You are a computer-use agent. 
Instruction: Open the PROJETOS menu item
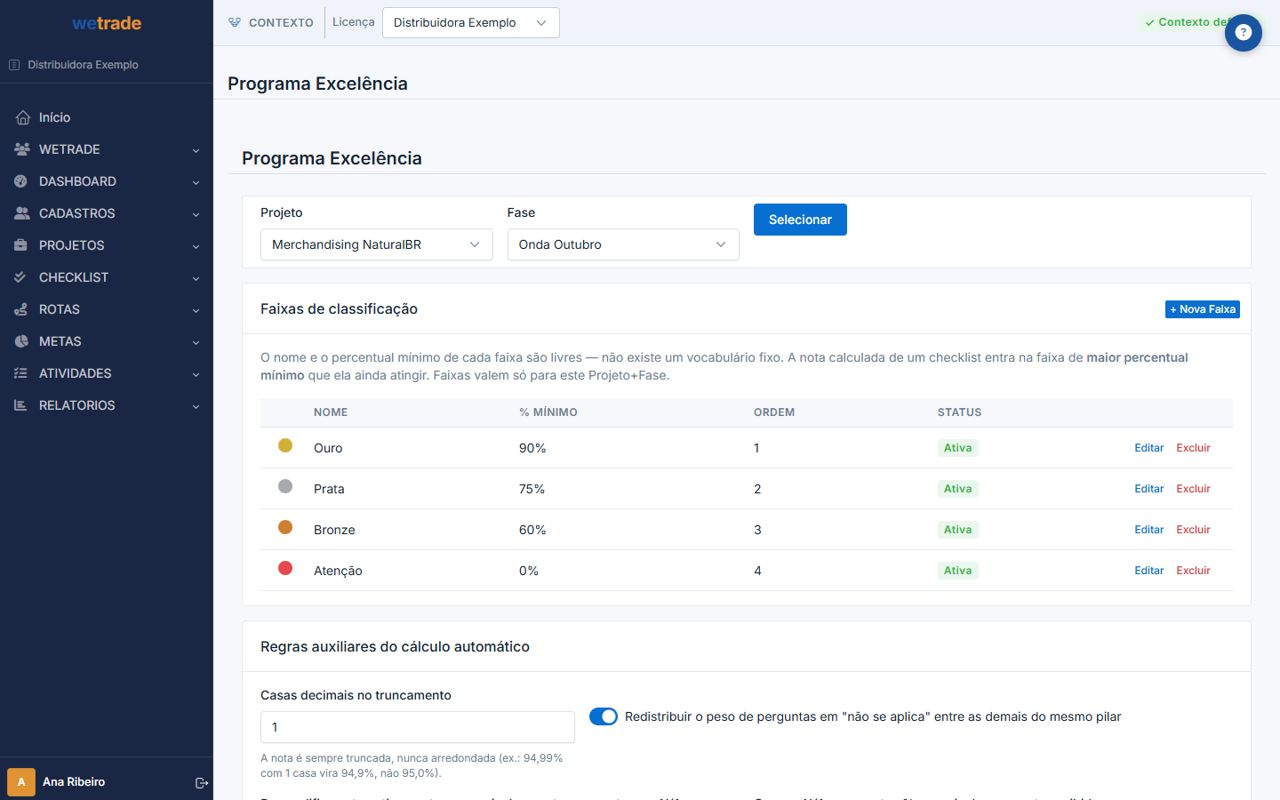tap(107, 245)
